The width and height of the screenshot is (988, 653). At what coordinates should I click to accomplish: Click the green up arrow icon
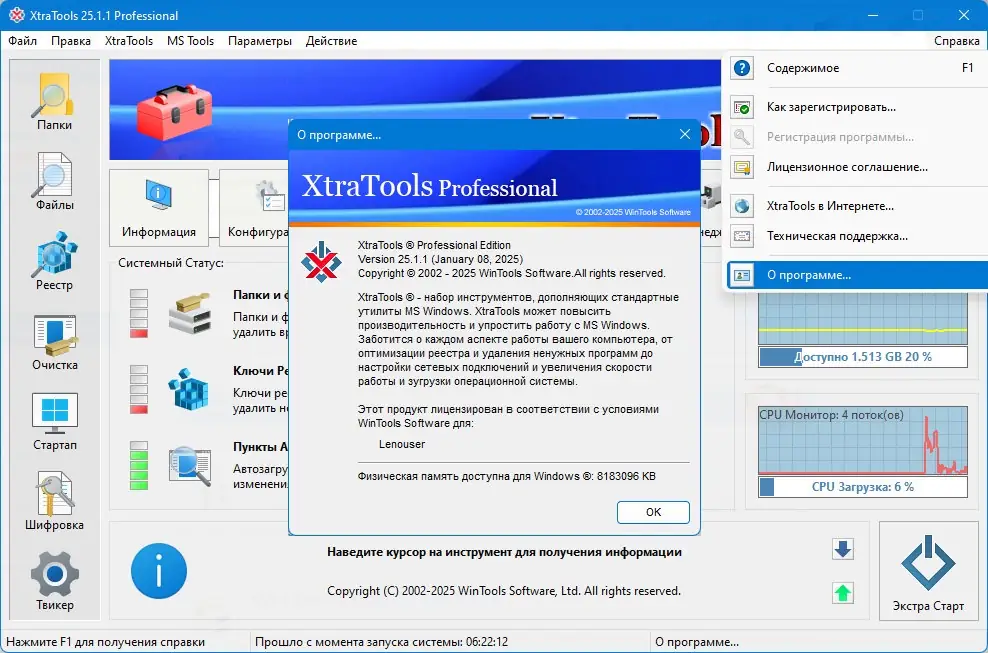842,592
